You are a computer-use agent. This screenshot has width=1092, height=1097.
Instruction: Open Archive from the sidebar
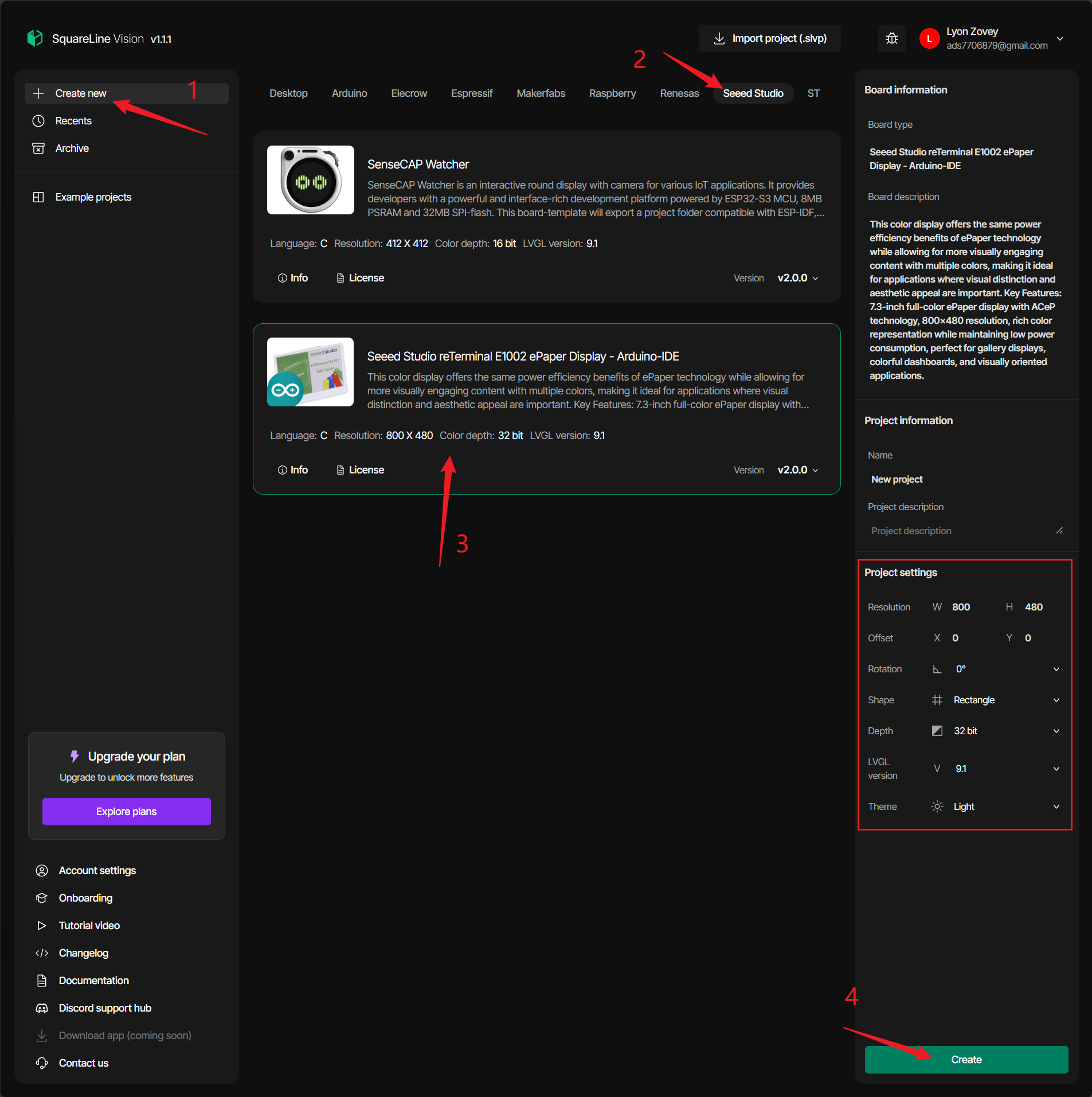tap(72, 148)
